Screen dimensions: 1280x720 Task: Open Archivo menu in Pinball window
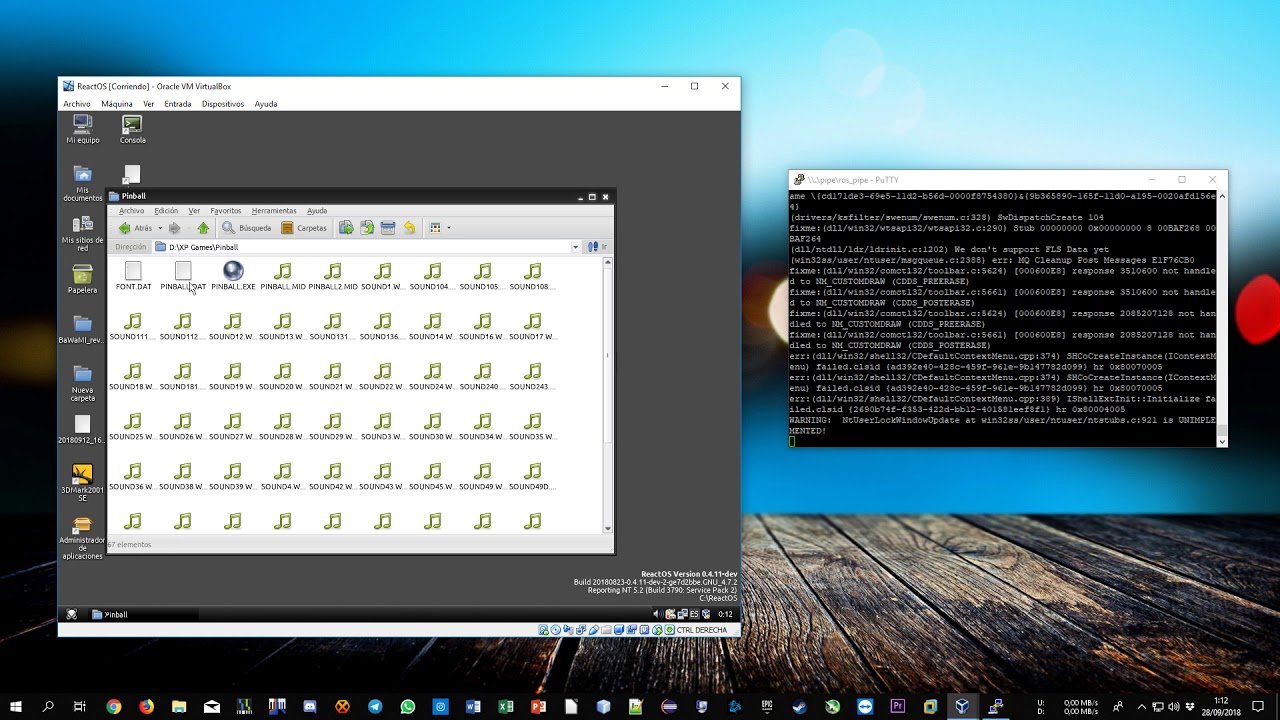click(131, 211)
